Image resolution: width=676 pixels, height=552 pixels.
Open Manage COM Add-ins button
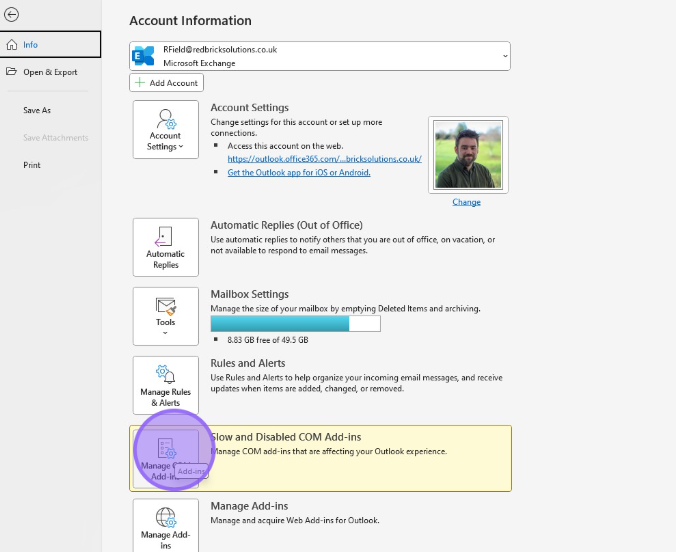click(x=166, y=458)
